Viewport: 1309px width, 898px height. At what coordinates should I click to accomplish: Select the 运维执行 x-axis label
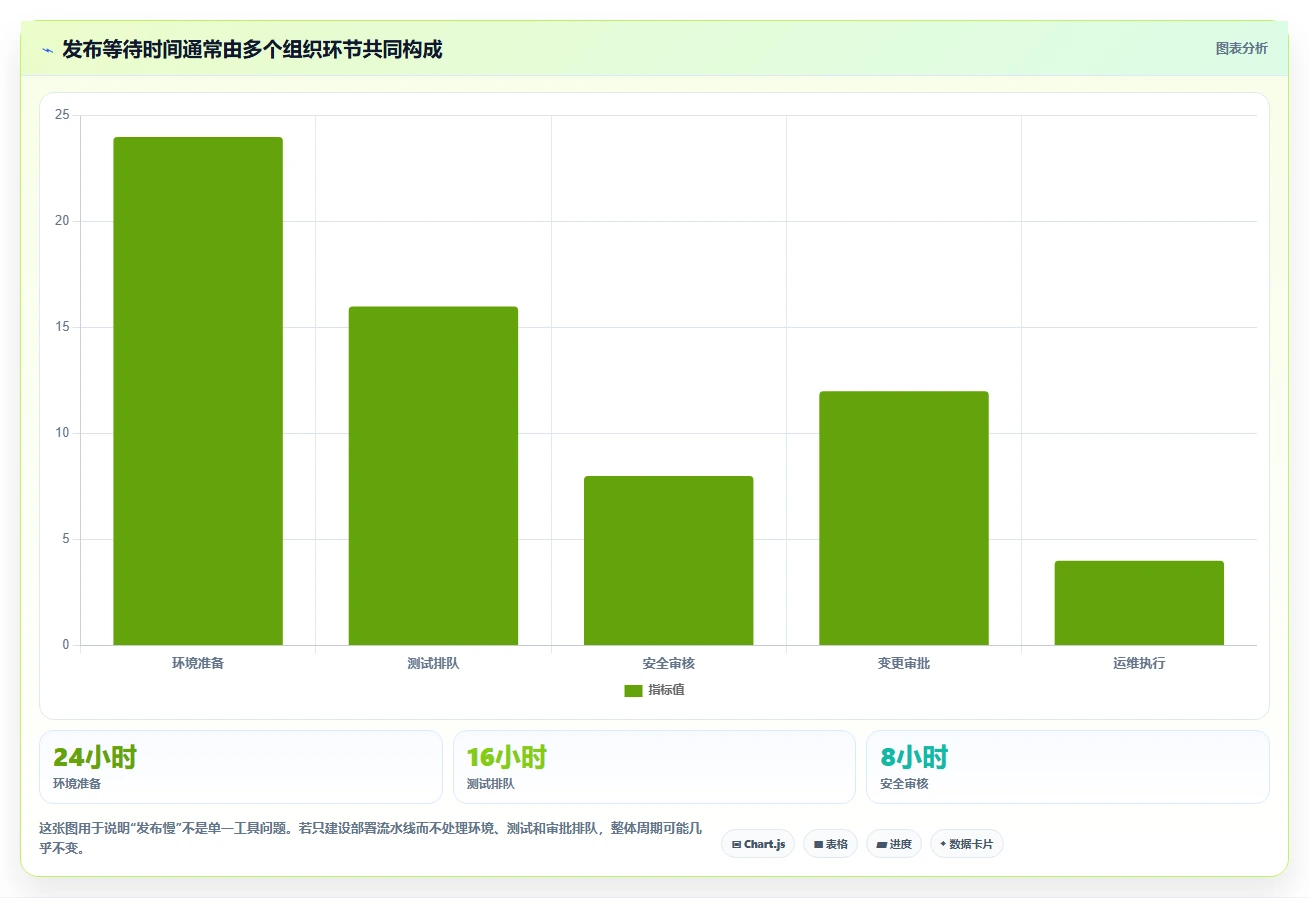pos(1139,663)
